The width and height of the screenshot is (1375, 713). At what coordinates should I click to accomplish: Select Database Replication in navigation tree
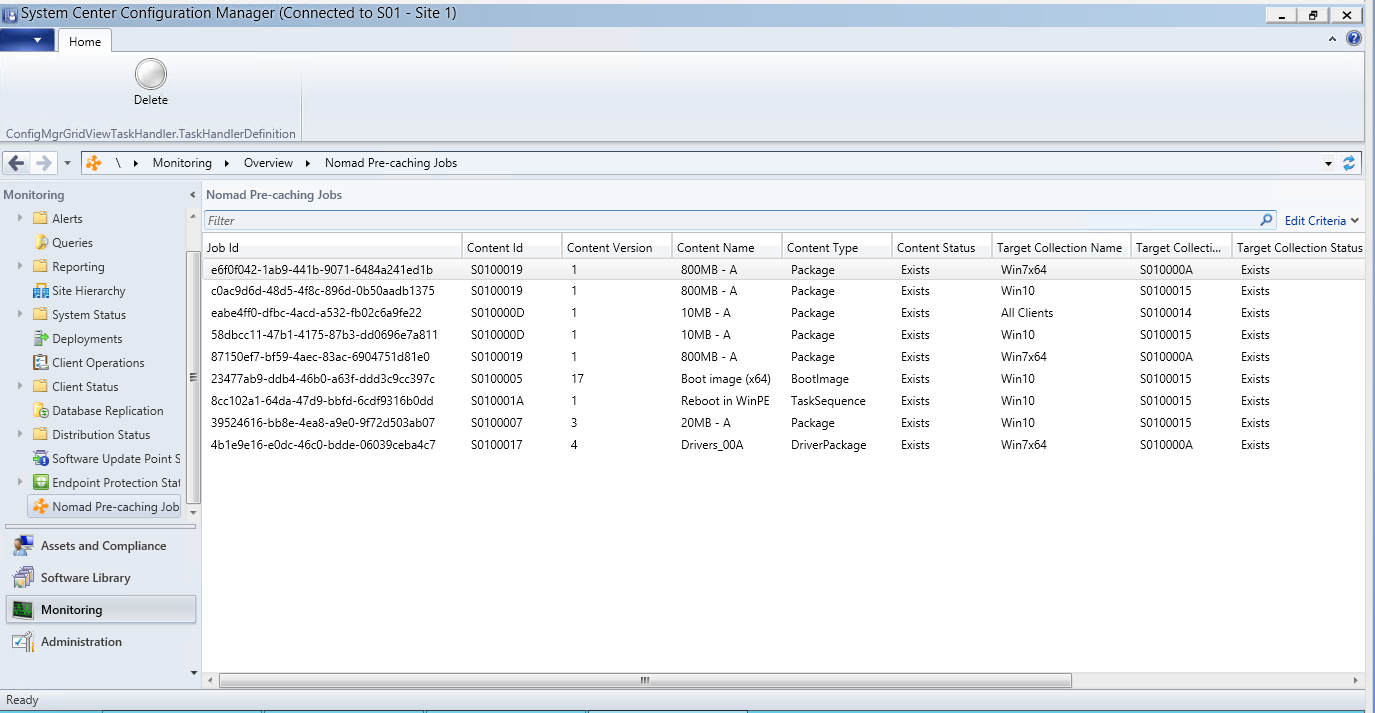(107, 411)
